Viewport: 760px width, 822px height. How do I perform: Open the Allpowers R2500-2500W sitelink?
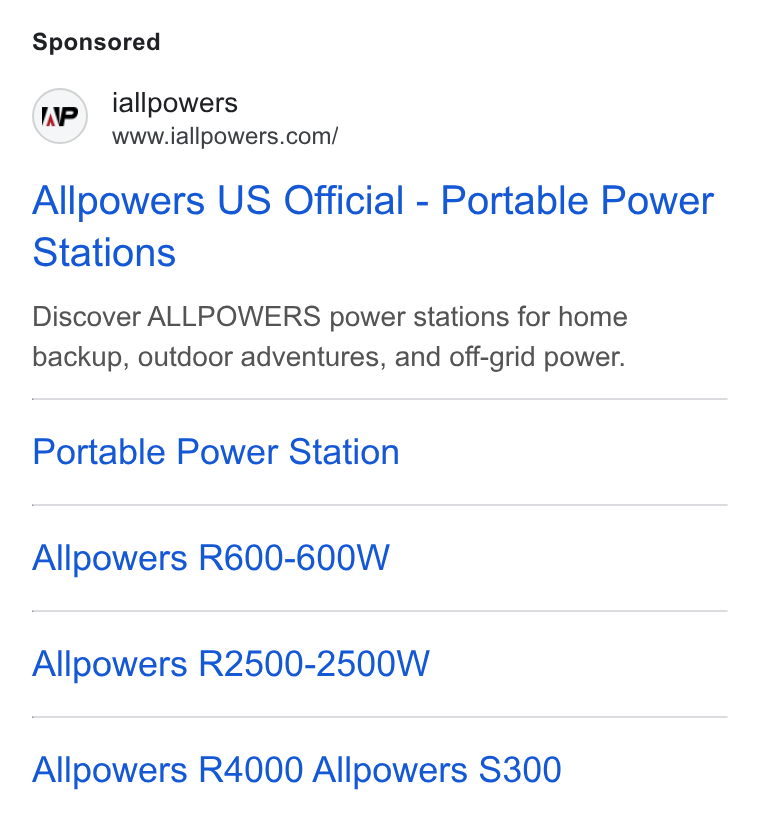click(x=231, y=664)
